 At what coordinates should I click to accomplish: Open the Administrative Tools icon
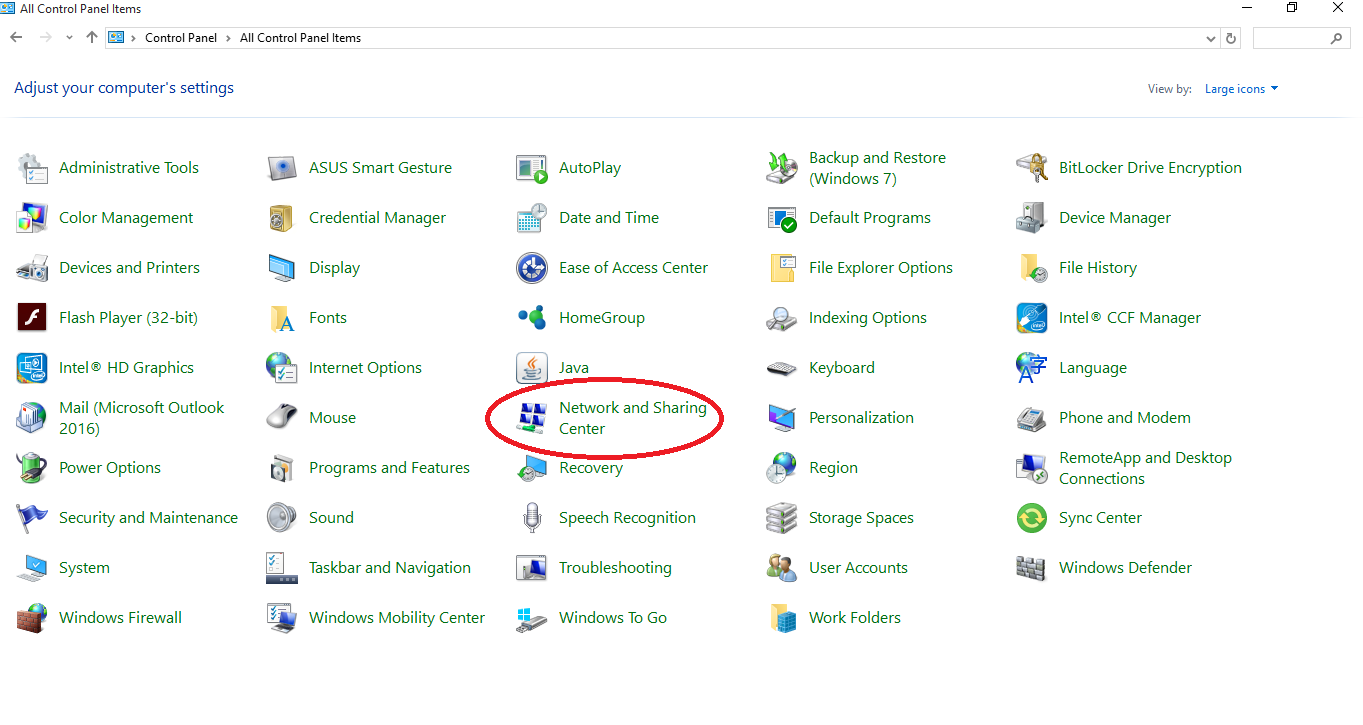[x=32, y=168]
